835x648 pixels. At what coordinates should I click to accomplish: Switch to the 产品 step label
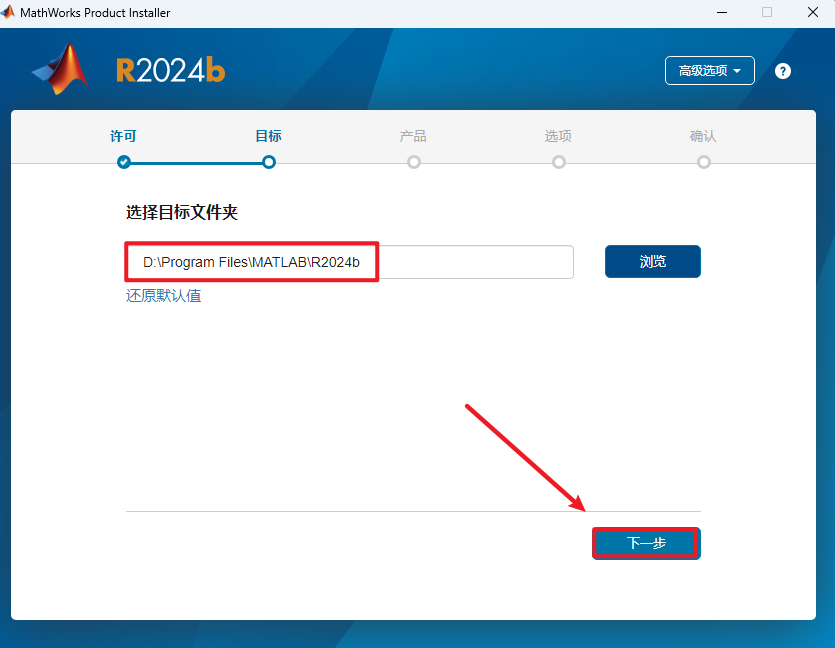point(413,135)
